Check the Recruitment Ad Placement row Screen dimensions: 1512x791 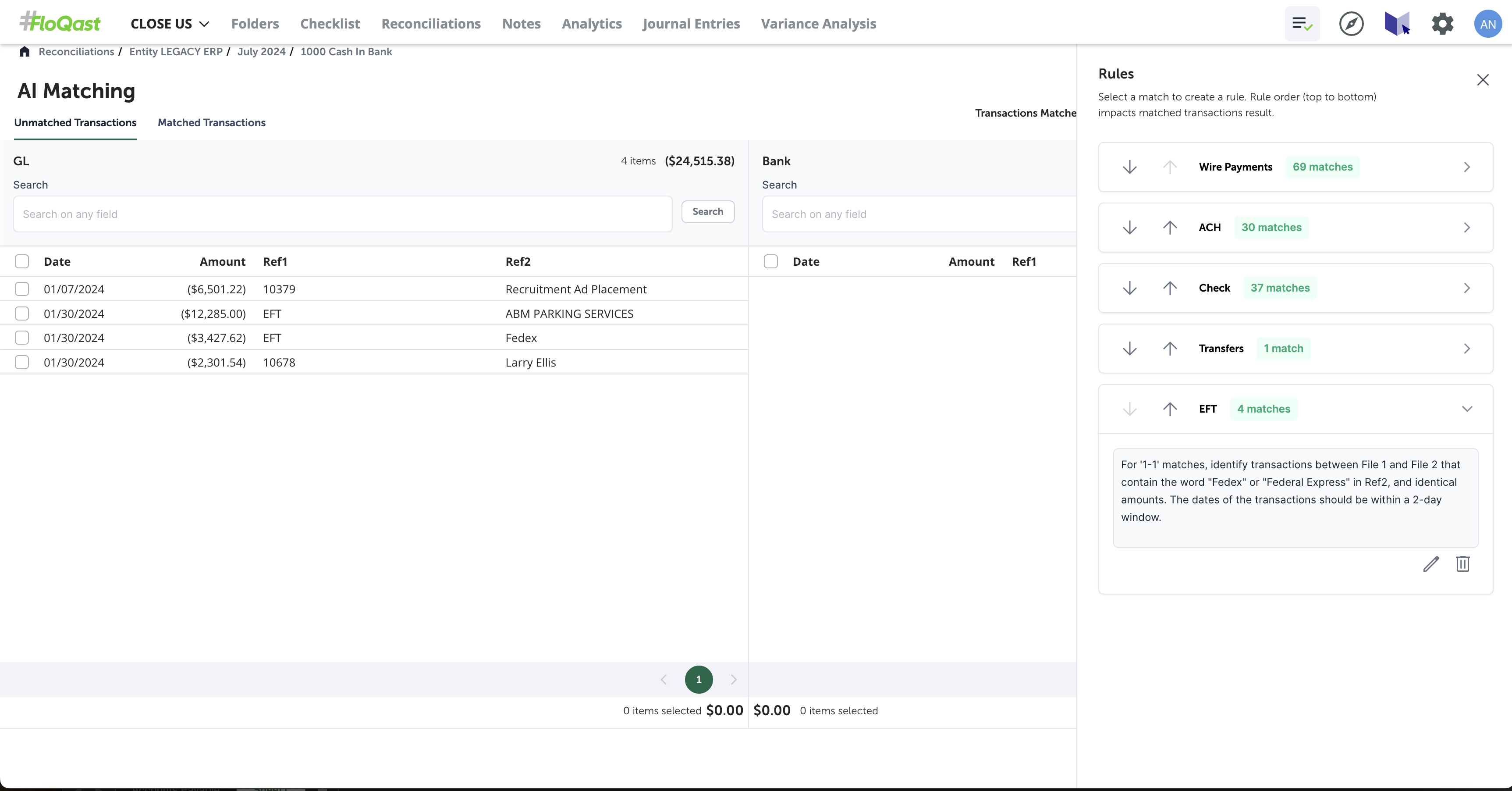(22, 289)
